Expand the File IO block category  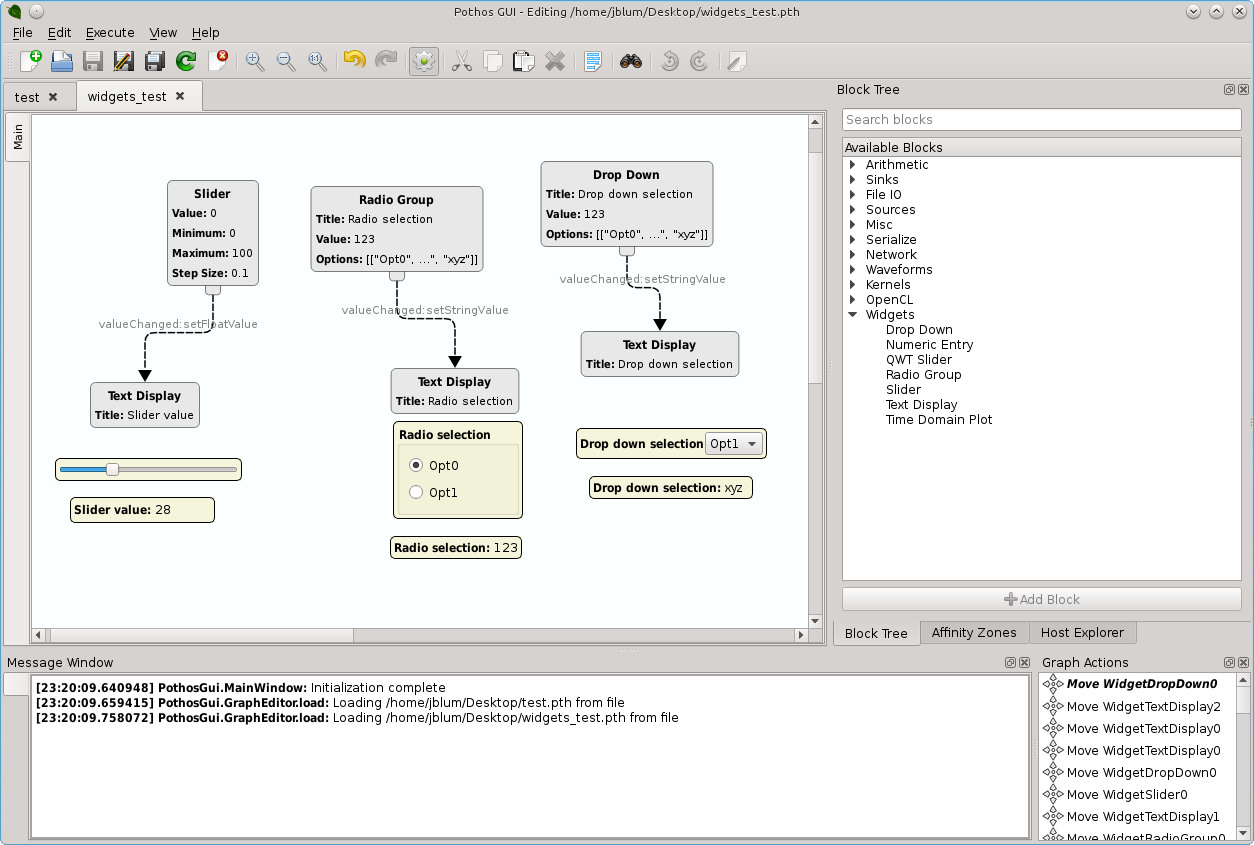pos(853,195)
